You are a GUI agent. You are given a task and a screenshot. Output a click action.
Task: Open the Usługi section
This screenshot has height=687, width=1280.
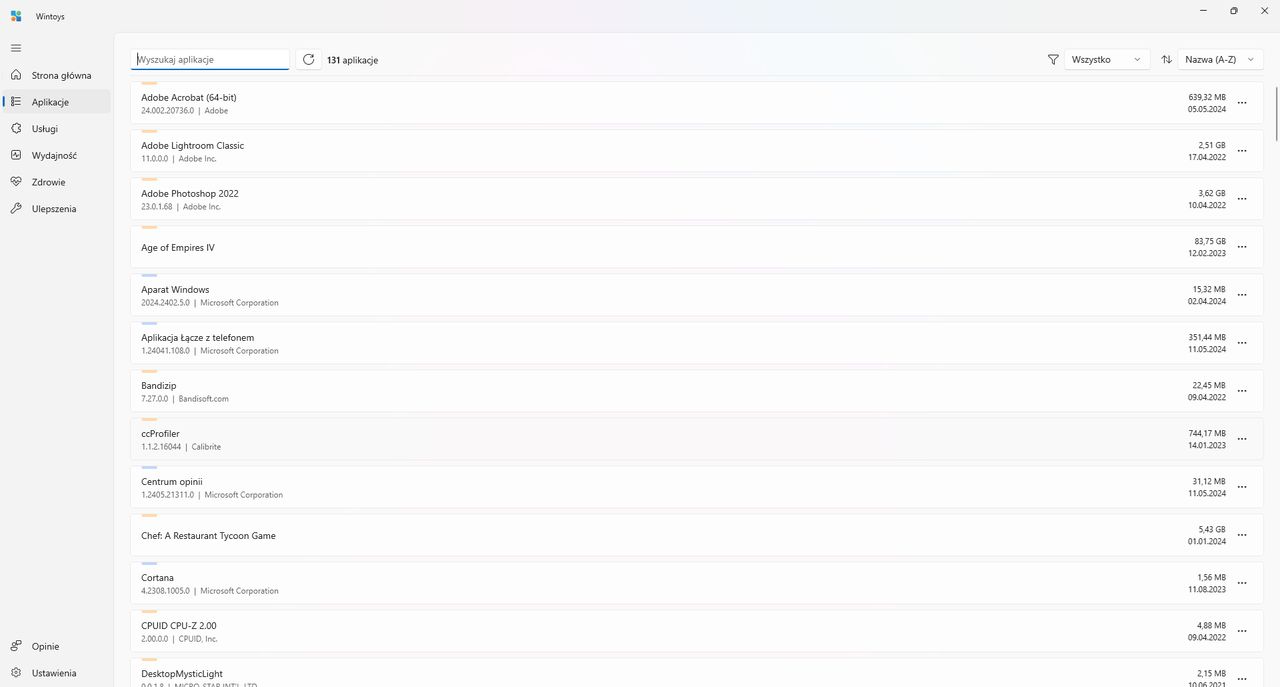click(57, 129)
